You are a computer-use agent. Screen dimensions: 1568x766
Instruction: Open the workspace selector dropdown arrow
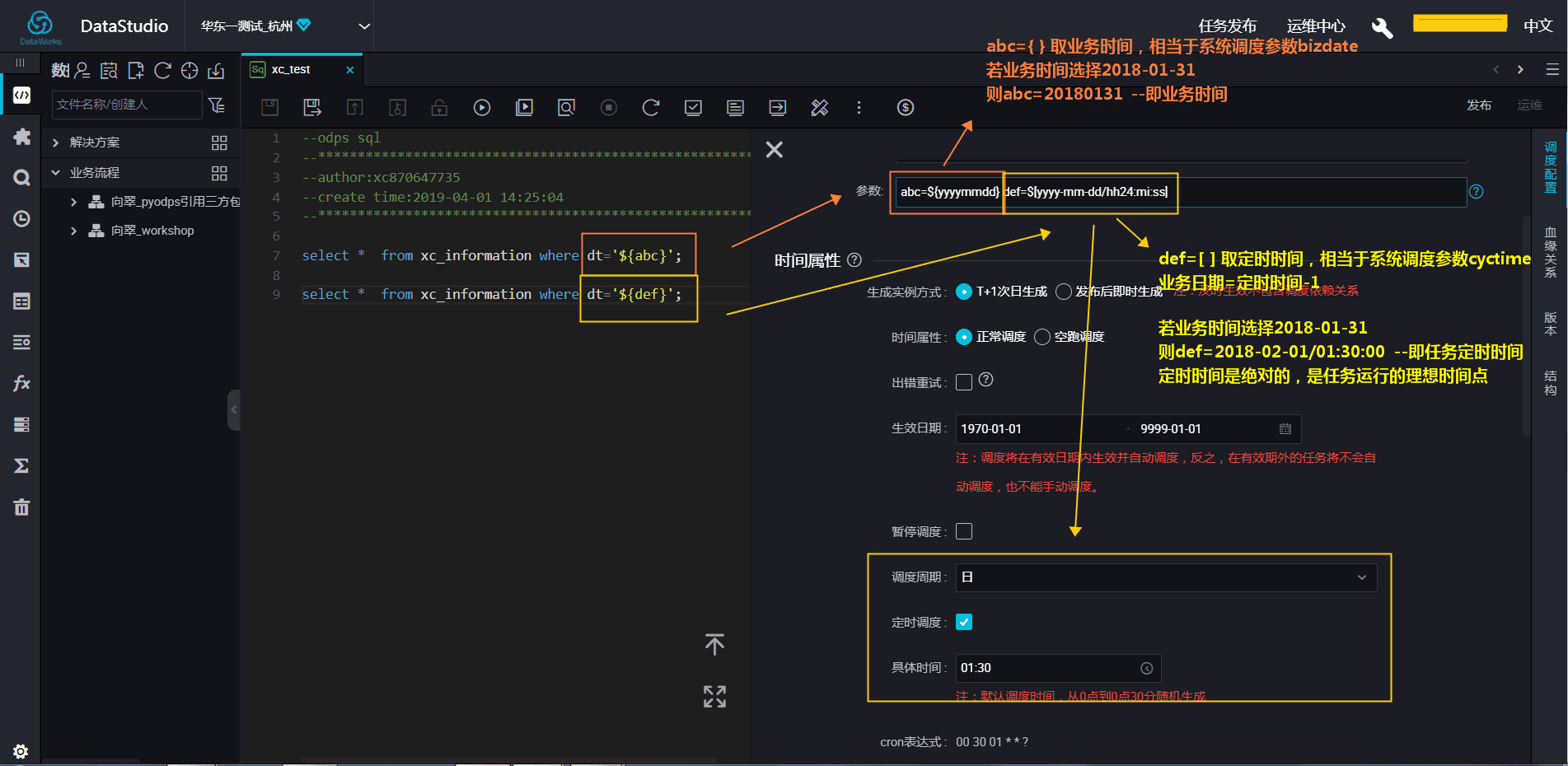(364, 26)
